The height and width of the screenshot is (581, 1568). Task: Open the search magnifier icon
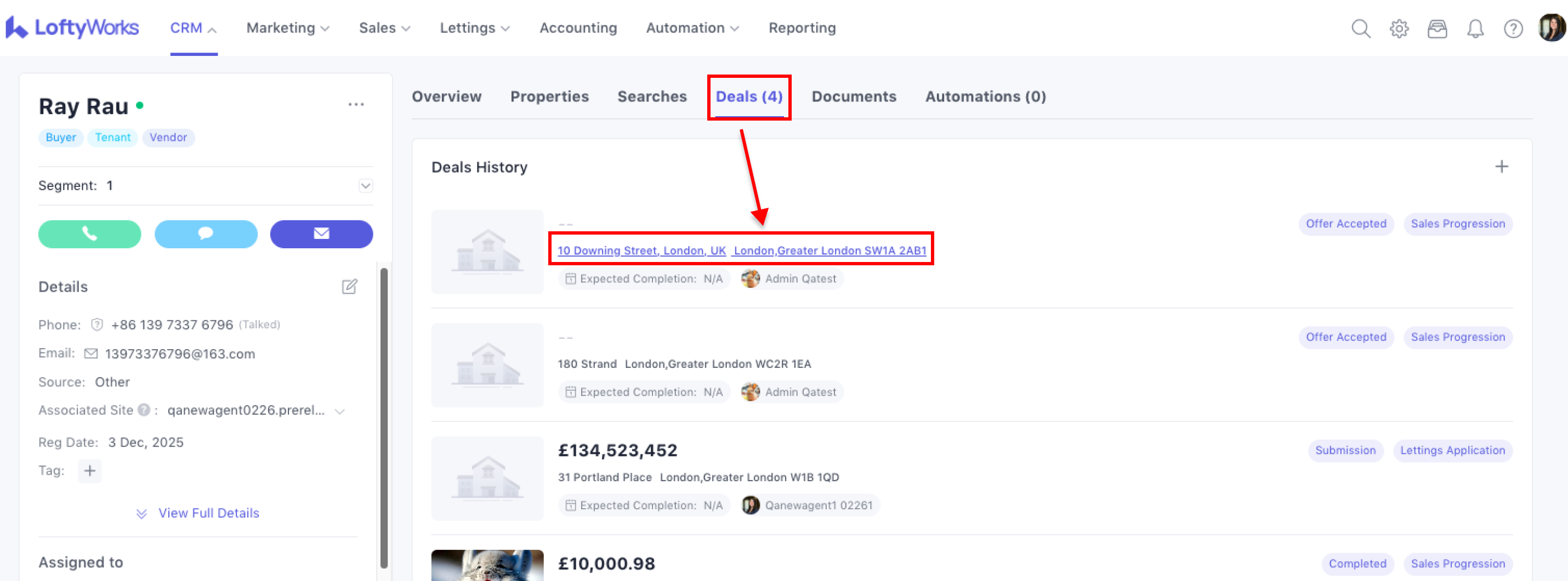pyautogui.click(x=1360, y=29)
